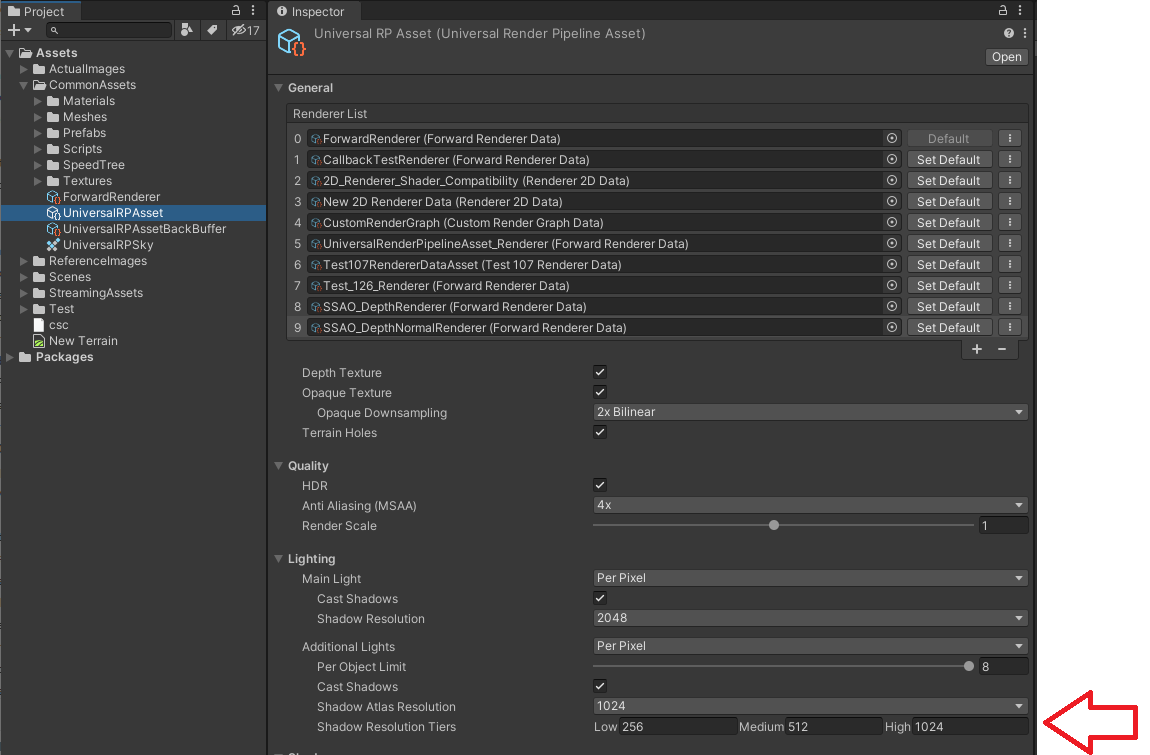1150x755 pixels.
Task: Set CustomRenderGraph as default renderer
Action: pyautogui.click(x=949, y=222)
